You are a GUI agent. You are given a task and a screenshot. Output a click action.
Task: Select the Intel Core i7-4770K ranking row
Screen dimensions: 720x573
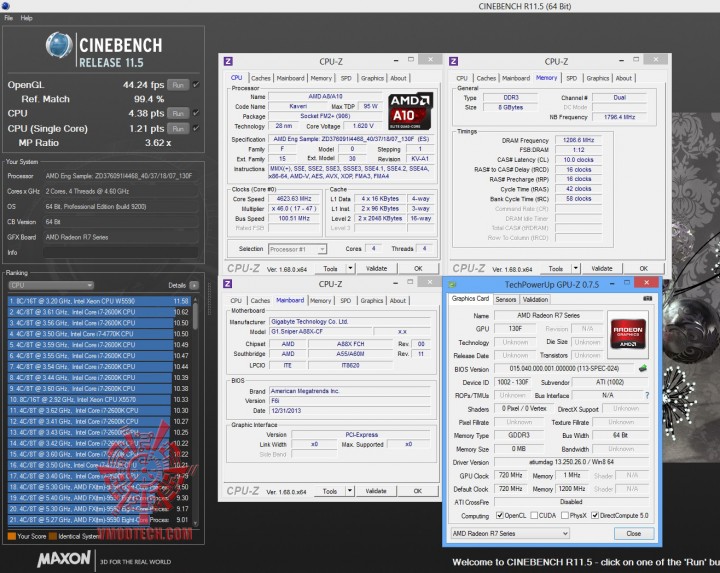pos(99,334)
